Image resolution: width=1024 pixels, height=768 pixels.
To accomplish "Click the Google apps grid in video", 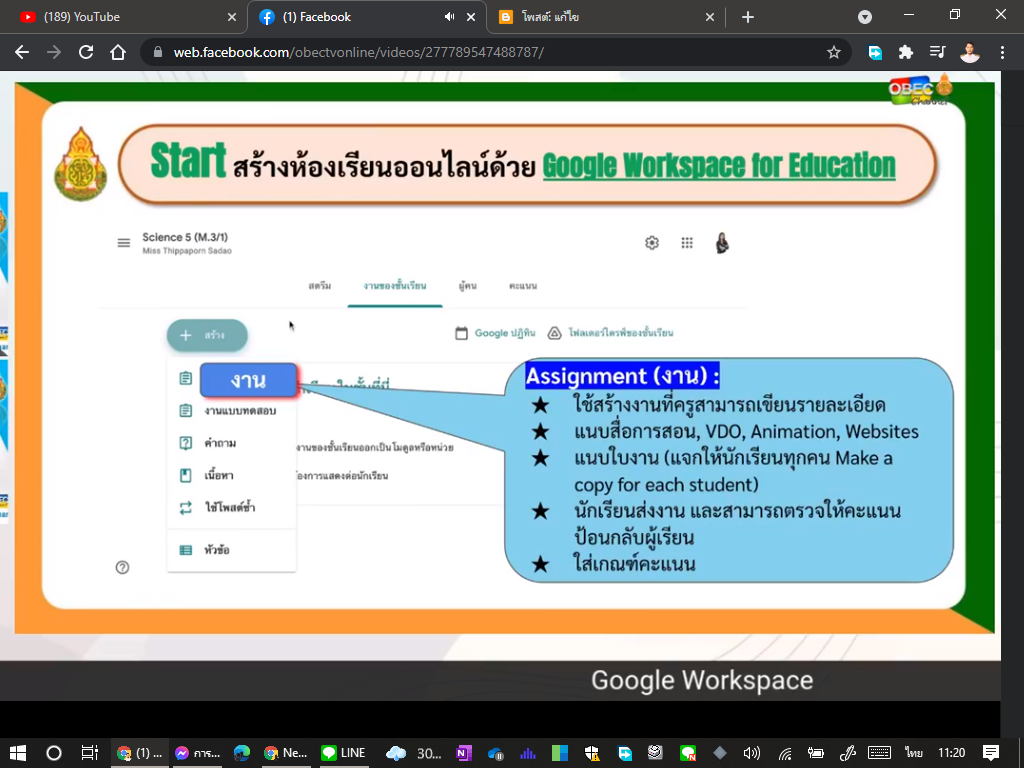I will click(687, 243).
